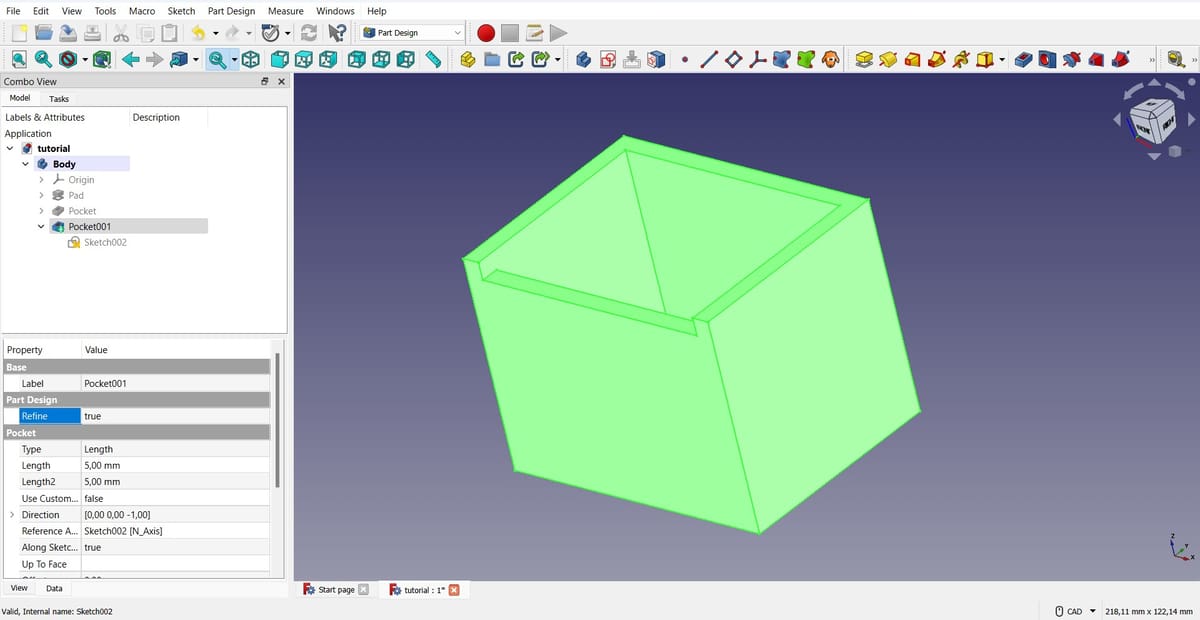
Task: Collapse the Pocket001 tree node
Action: [x=42, y=227]
